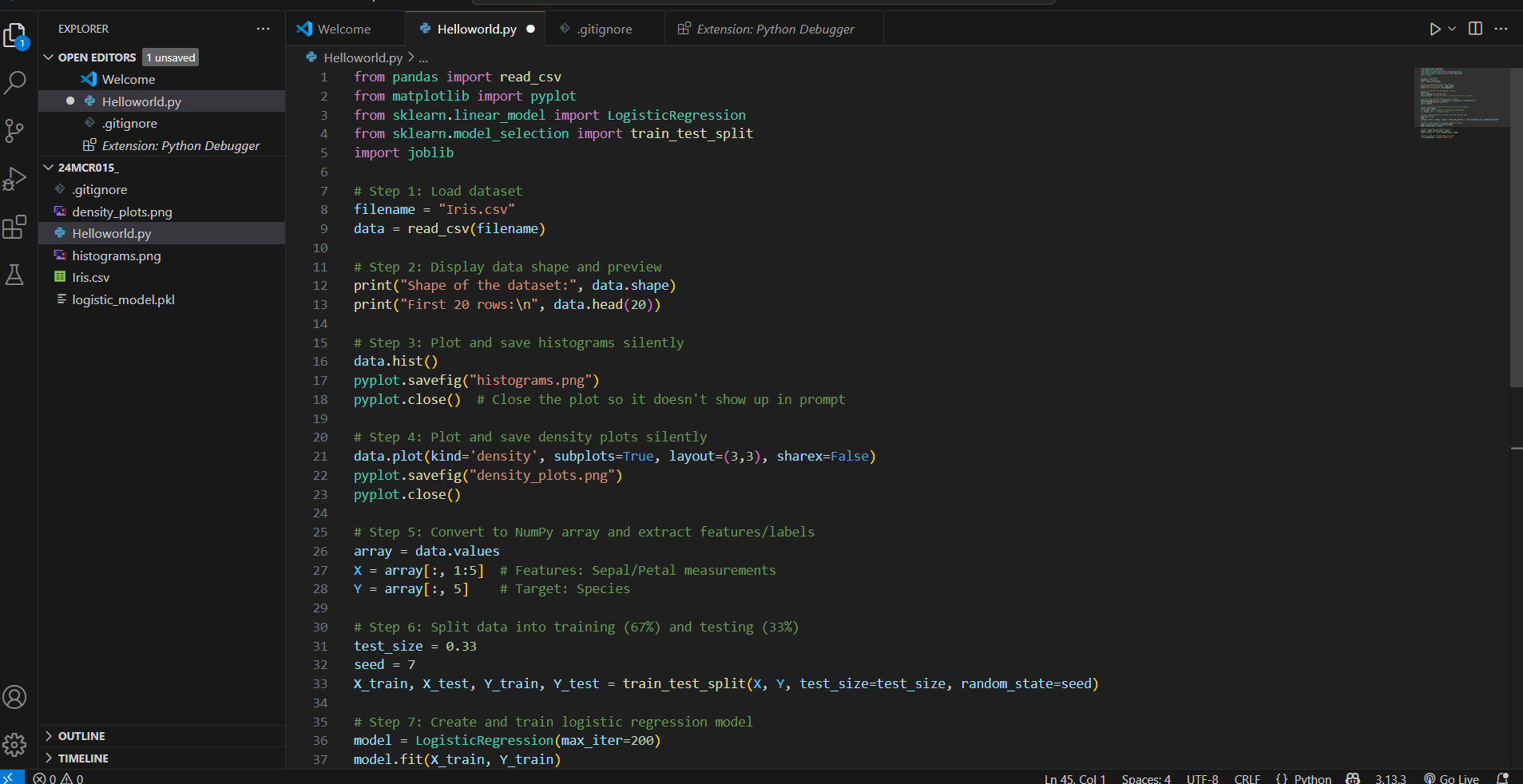Viewport: 1523px width, 784px height.
Task: Select Welcome in Open Editors list
Action: [x=161, y=79]
